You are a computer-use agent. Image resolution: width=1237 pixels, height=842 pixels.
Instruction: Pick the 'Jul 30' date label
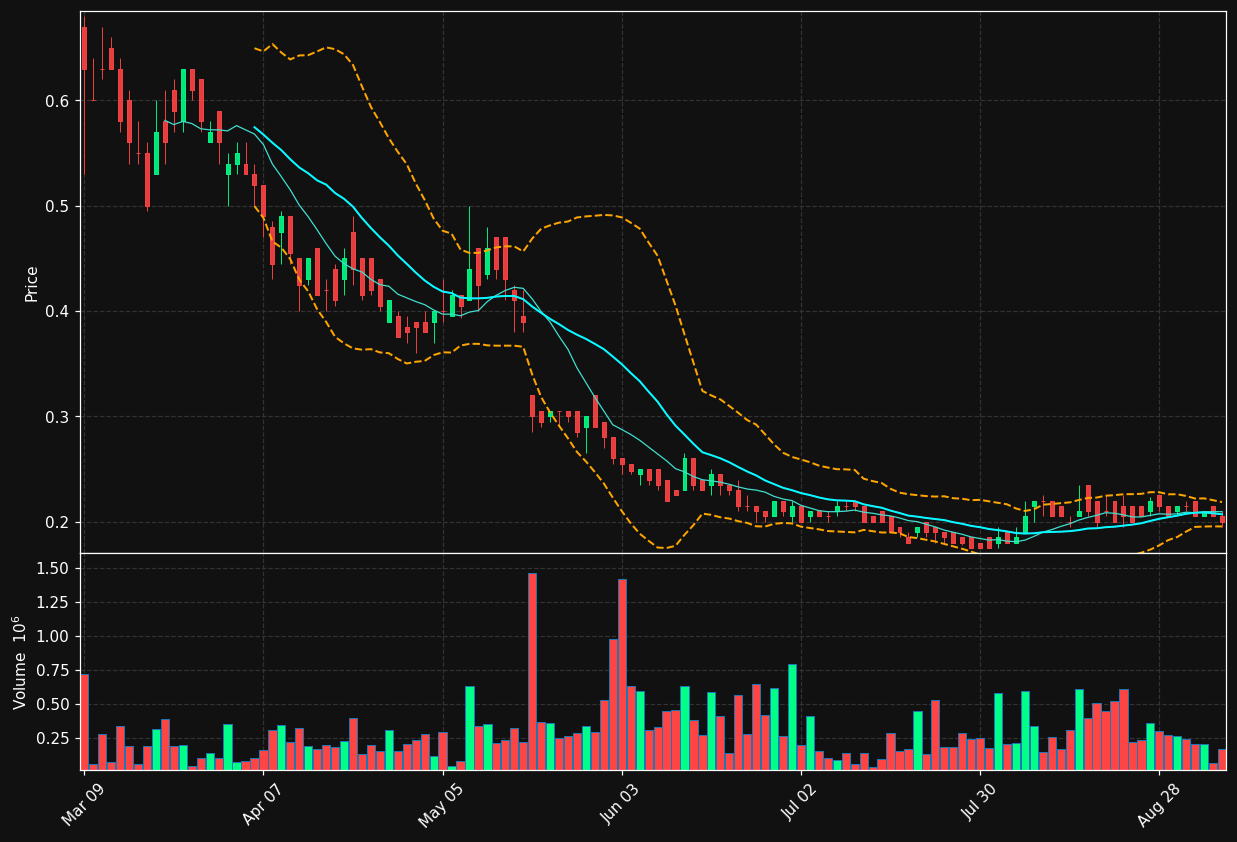pyautogui.click(x=978, y=804)
